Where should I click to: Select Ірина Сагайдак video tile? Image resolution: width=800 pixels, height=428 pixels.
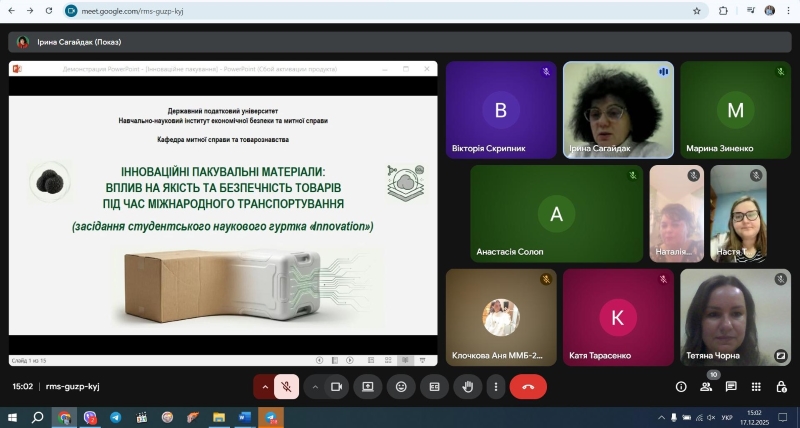click(618, 110)
